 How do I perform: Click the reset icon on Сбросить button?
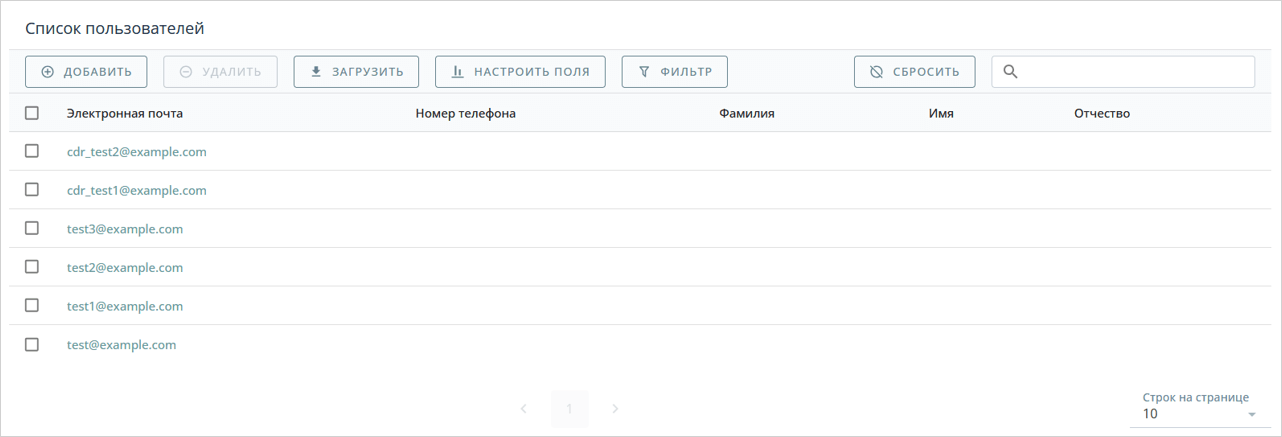[876, 72]
